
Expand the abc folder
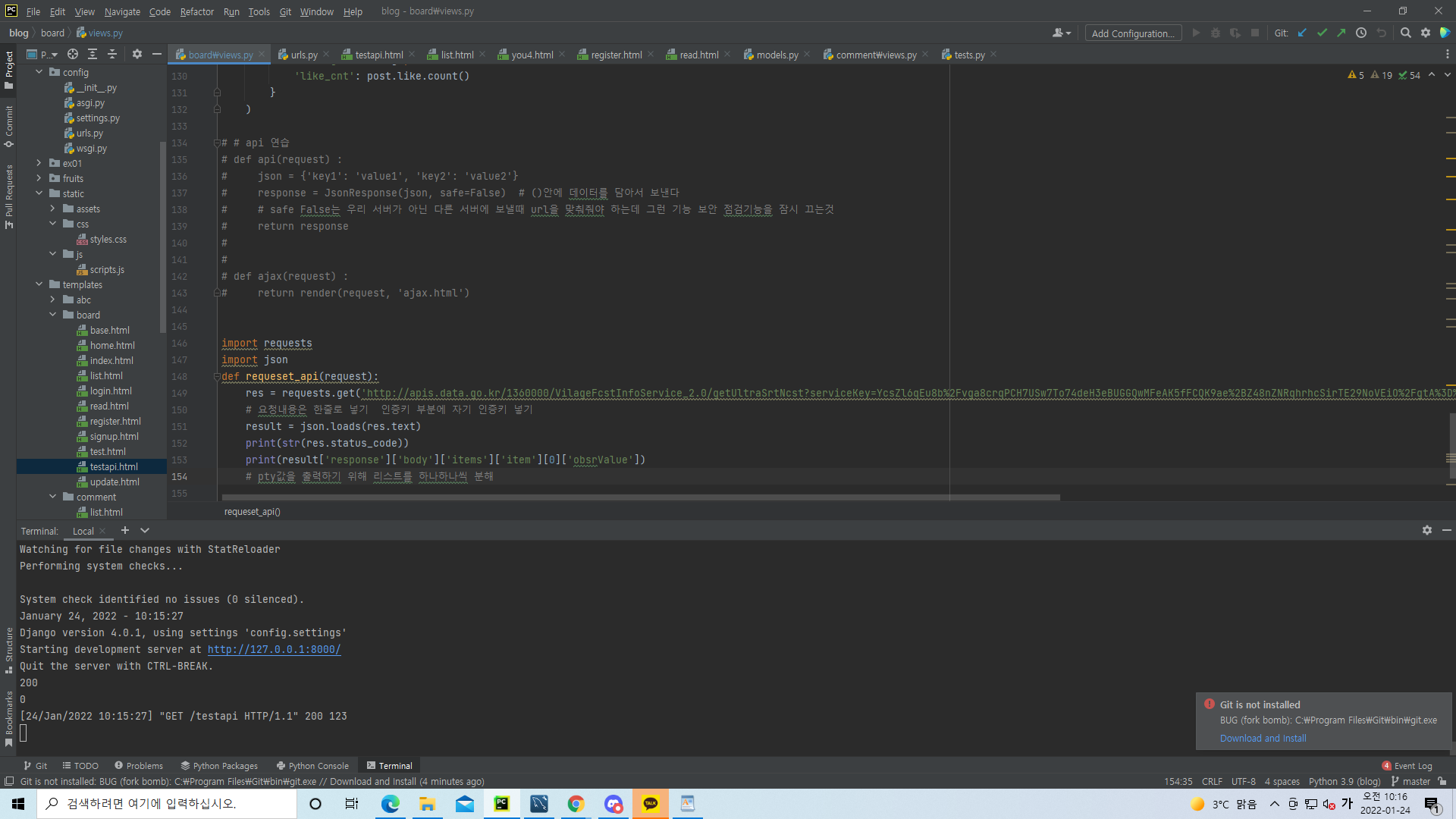tap(53, 300)
